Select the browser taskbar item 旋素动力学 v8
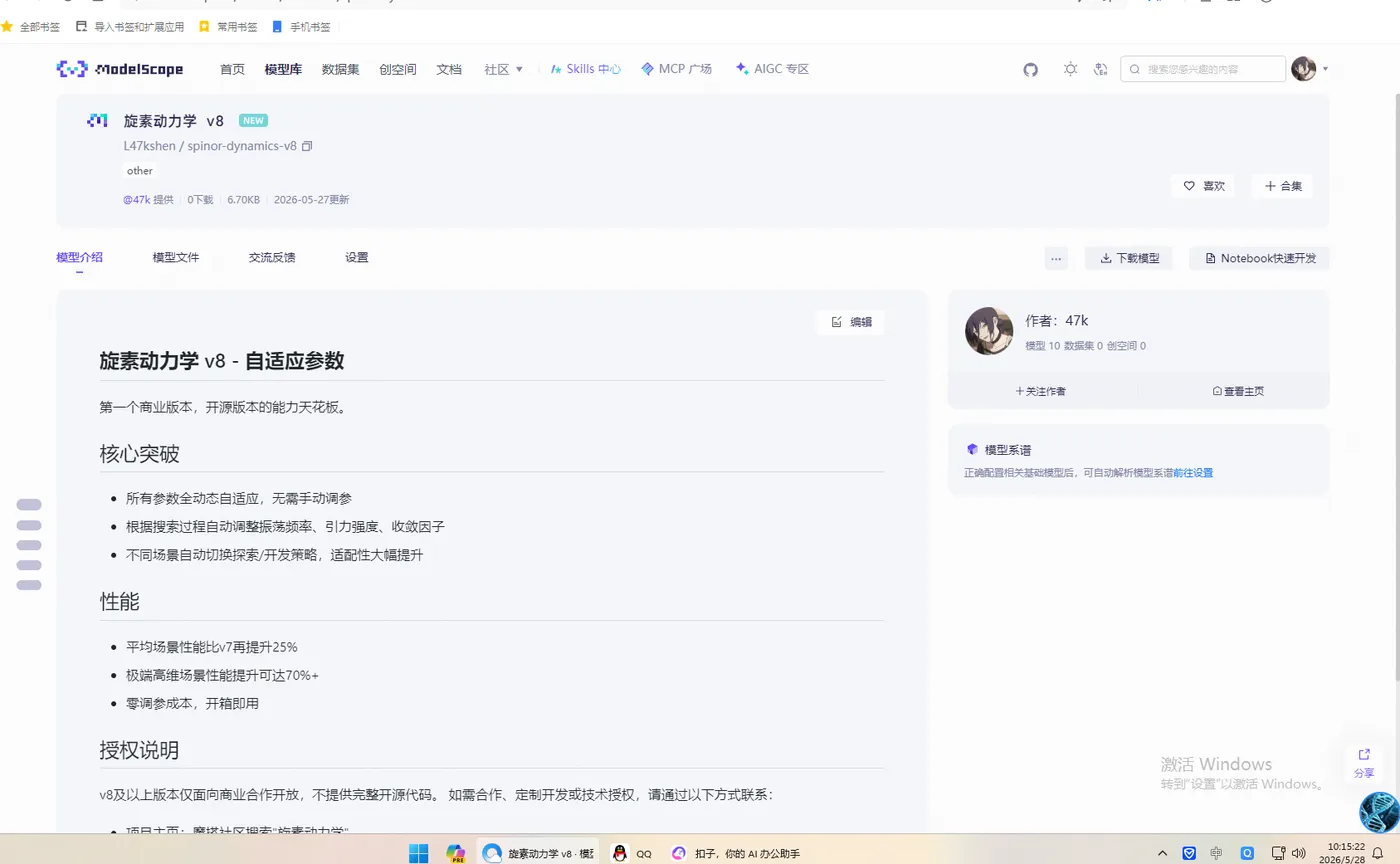Screen dimensions: 1400x864 point(538,853)
